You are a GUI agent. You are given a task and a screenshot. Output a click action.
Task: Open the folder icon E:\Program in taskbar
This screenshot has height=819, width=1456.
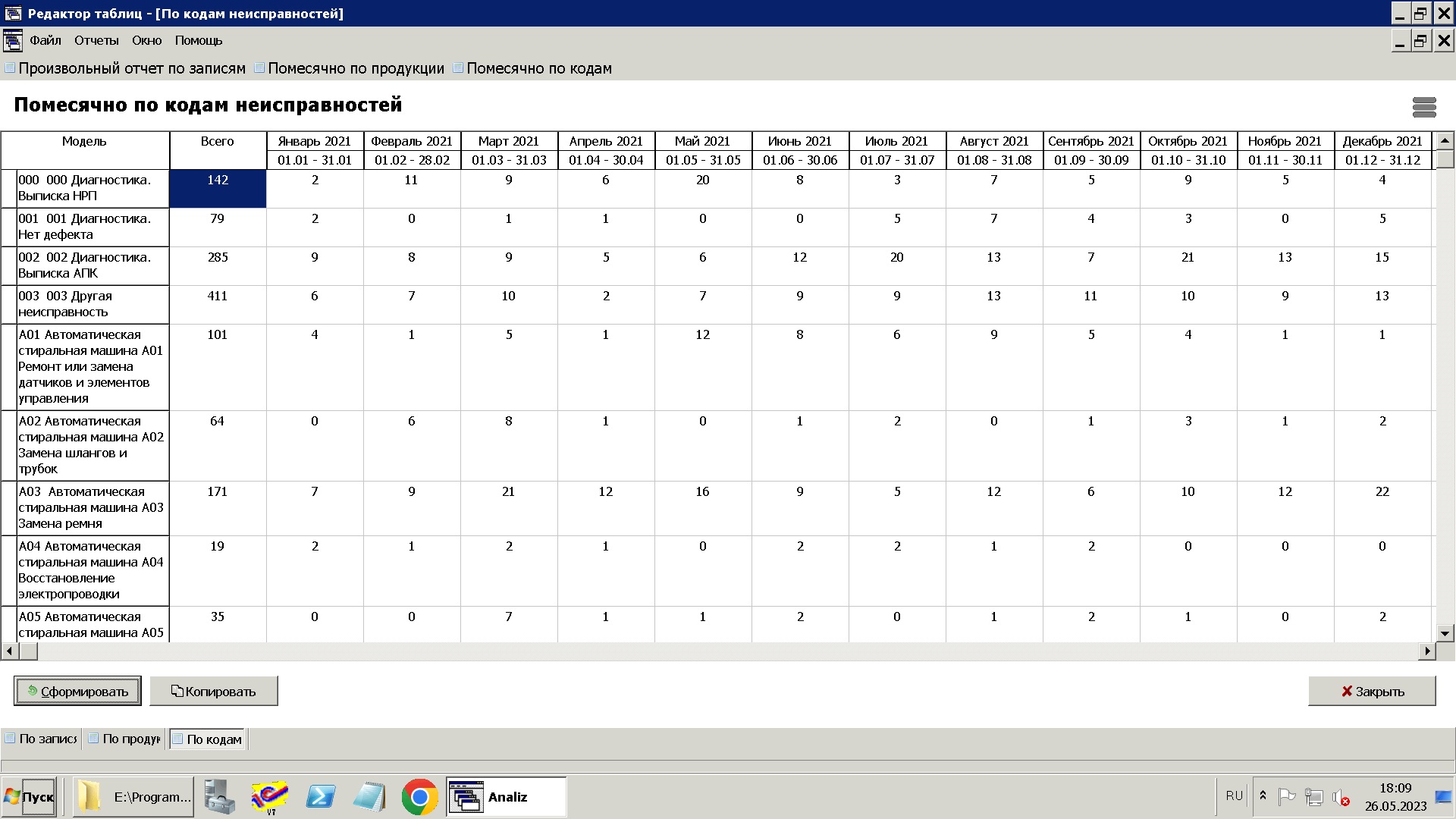click(x=133, y=797)
